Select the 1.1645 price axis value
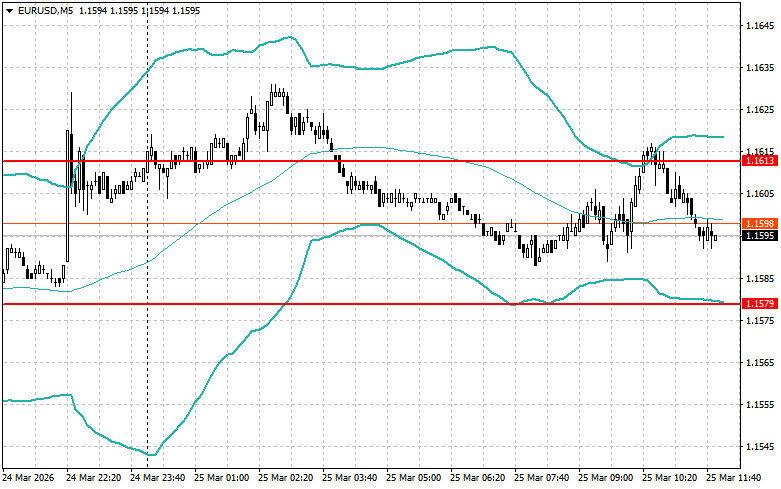The image size is (781, 489). (760, 25)
